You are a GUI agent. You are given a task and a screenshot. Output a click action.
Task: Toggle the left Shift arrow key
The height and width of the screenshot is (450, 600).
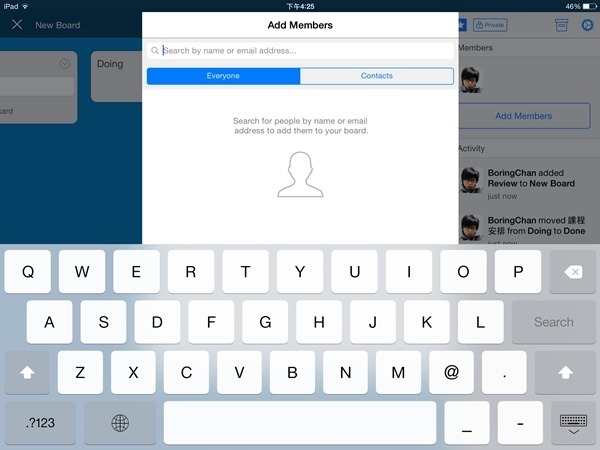click(27, 372)
